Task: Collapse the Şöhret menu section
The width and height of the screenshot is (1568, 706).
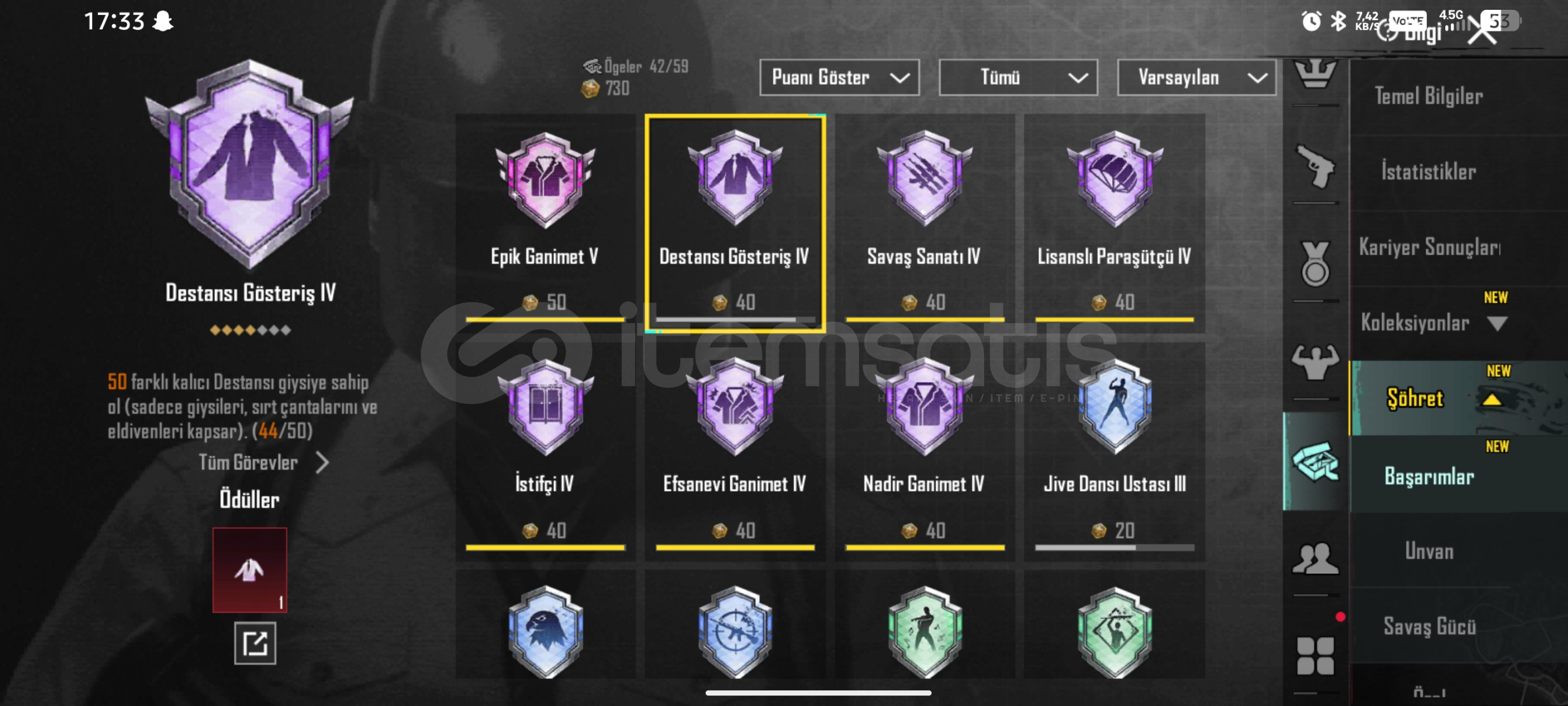Action: pyautogui.click(x=1492, y=399)
